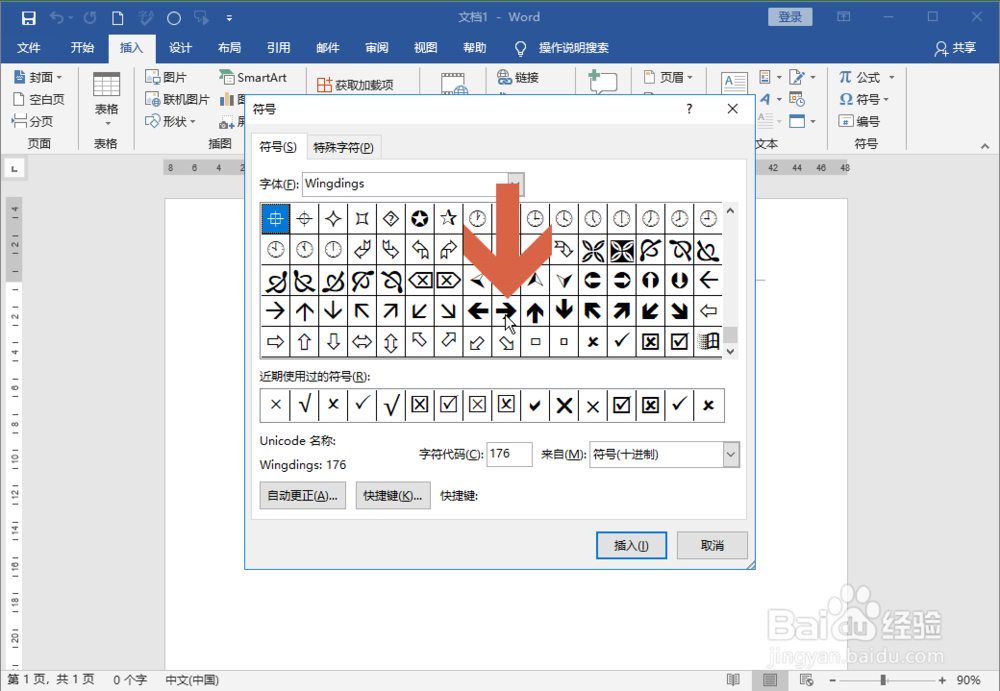Insert a page break (分页)
The image size is (1000, 691).
point(33,121)
